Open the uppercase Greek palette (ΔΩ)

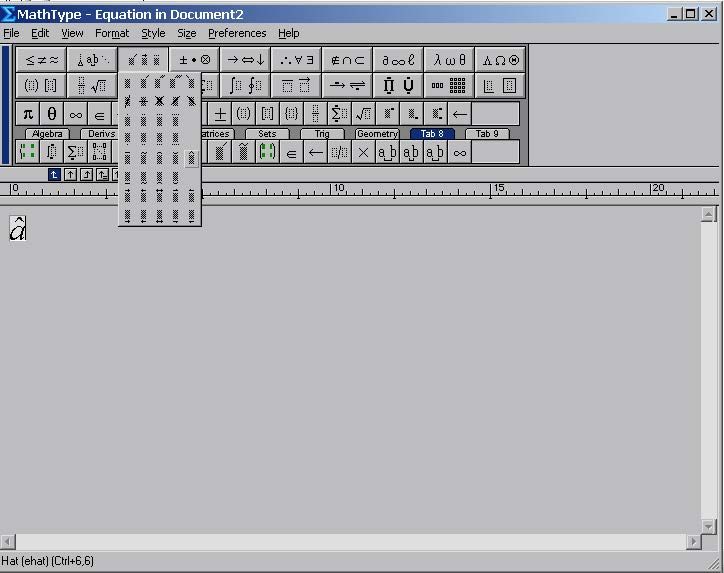[x=500, y=60]
